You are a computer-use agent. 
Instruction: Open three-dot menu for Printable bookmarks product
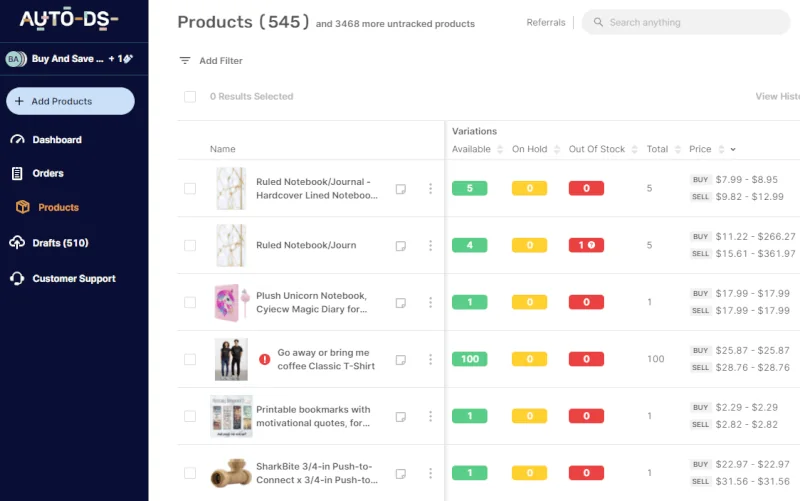coord(430,416)
